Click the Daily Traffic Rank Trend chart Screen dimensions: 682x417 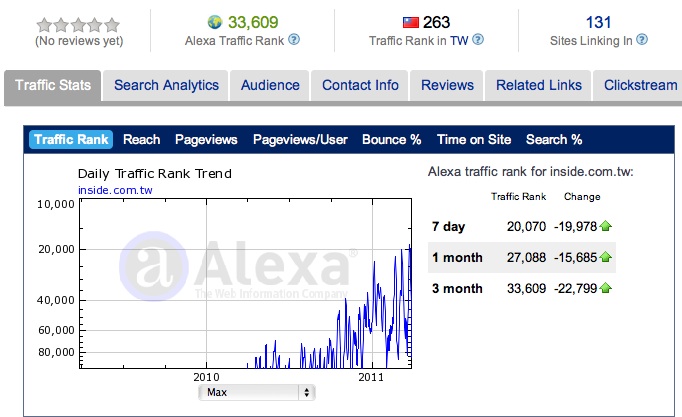point(246,284)
